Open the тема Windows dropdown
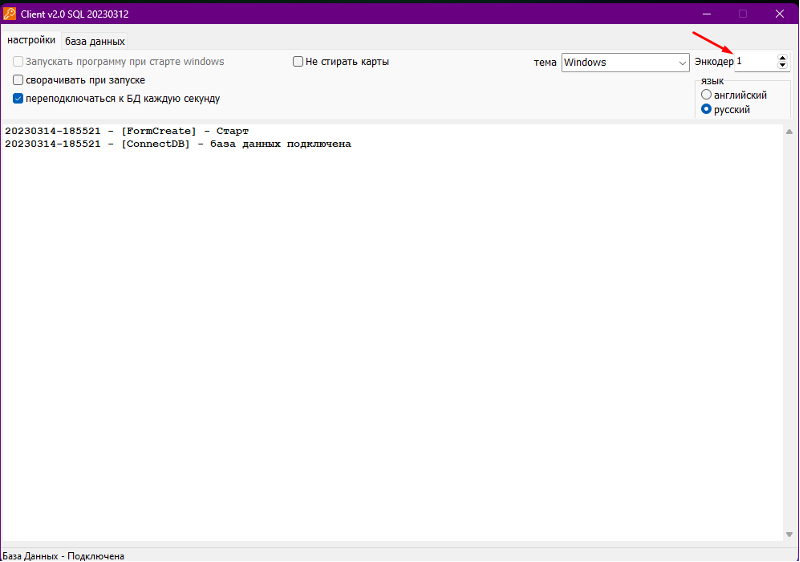The image size is (800, 562). (x=626, y=63)
